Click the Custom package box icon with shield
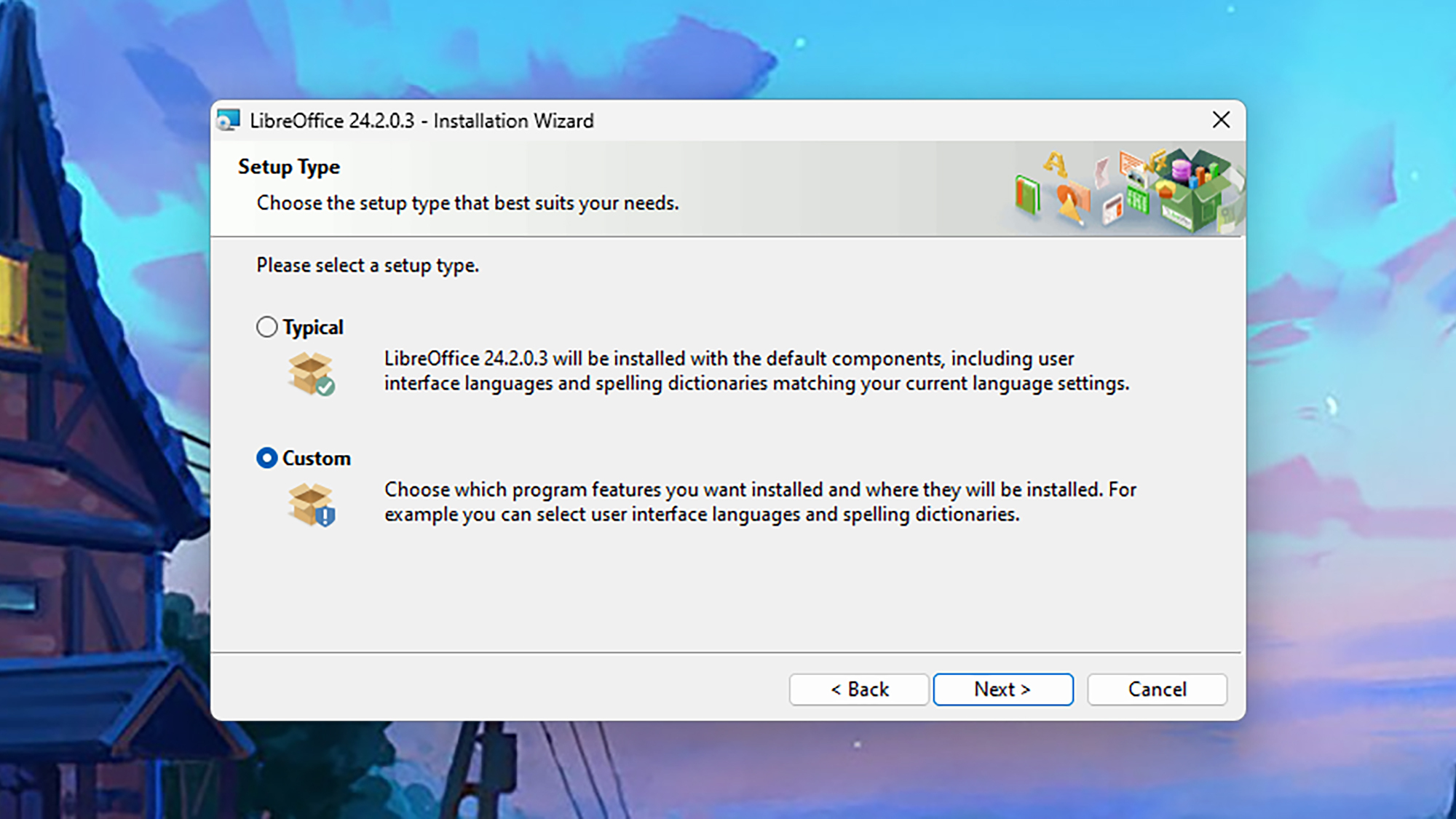Viewport: 1456px width, 819px height. 312,505
